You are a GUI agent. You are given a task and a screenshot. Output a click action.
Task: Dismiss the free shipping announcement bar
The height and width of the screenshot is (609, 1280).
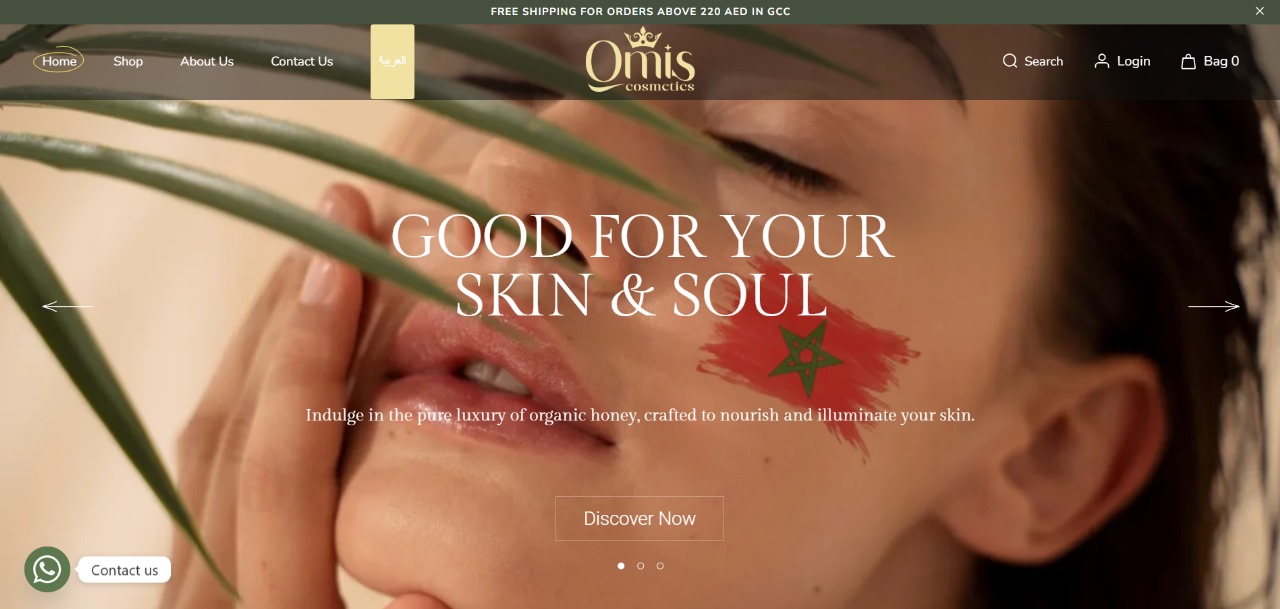(1259, 11)
